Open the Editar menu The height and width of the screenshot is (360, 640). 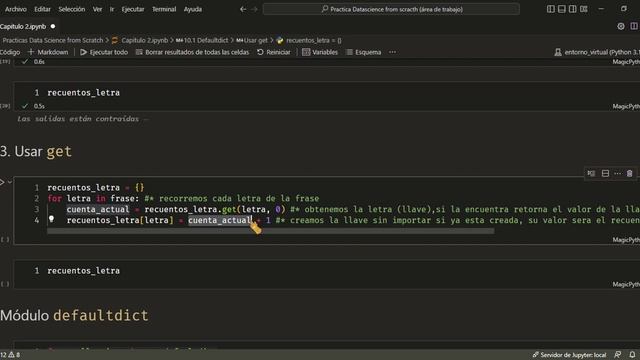[42, 9]
